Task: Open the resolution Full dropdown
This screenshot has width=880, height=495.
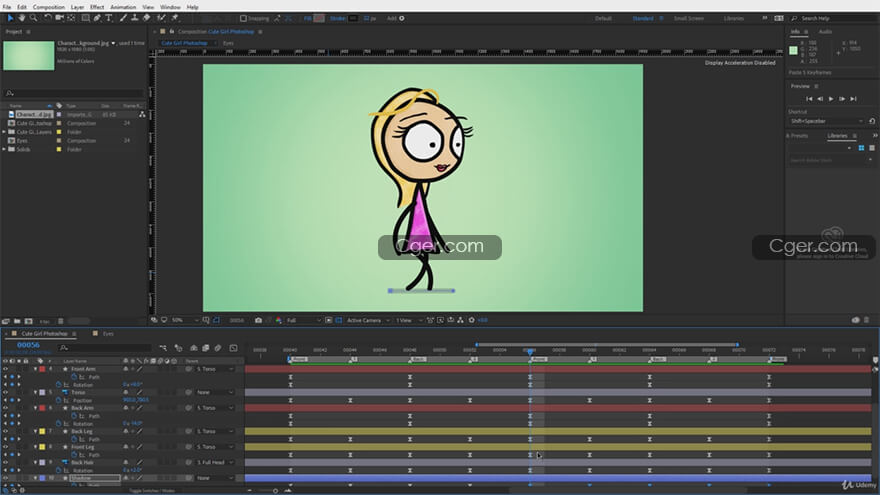Action: click(304, 320)
